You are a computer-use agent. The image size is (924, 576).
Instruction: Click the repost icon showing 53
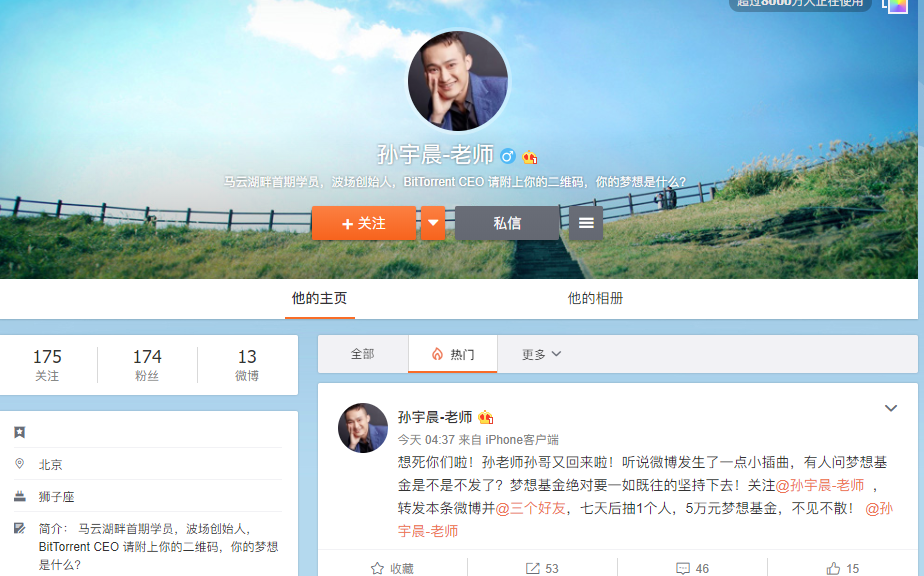click(x=533, y=568)
